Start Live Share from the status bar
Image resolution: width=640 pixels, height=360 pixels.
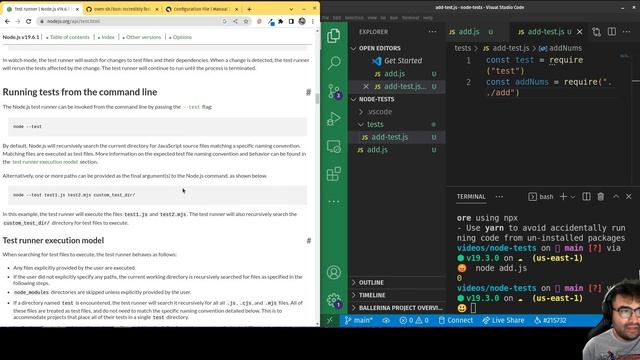click(x=503, y=320)
